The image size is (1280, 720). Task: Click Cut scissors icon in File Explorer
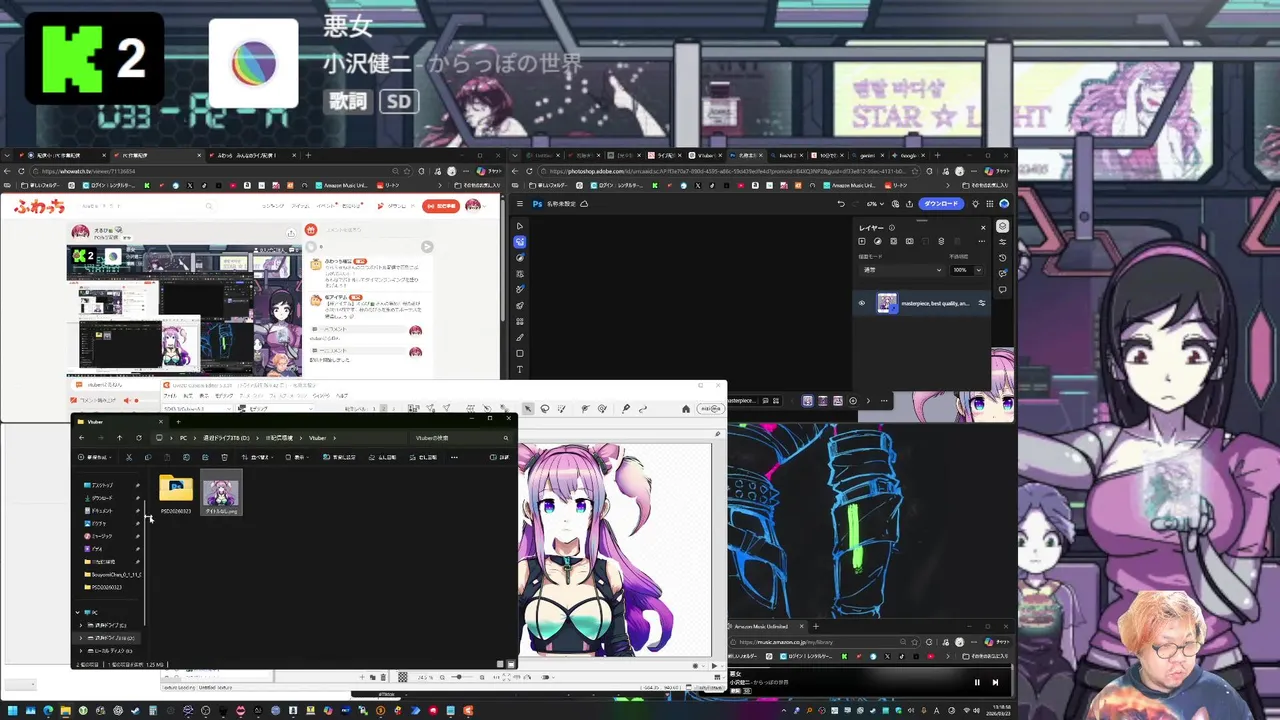coord(129,457)
